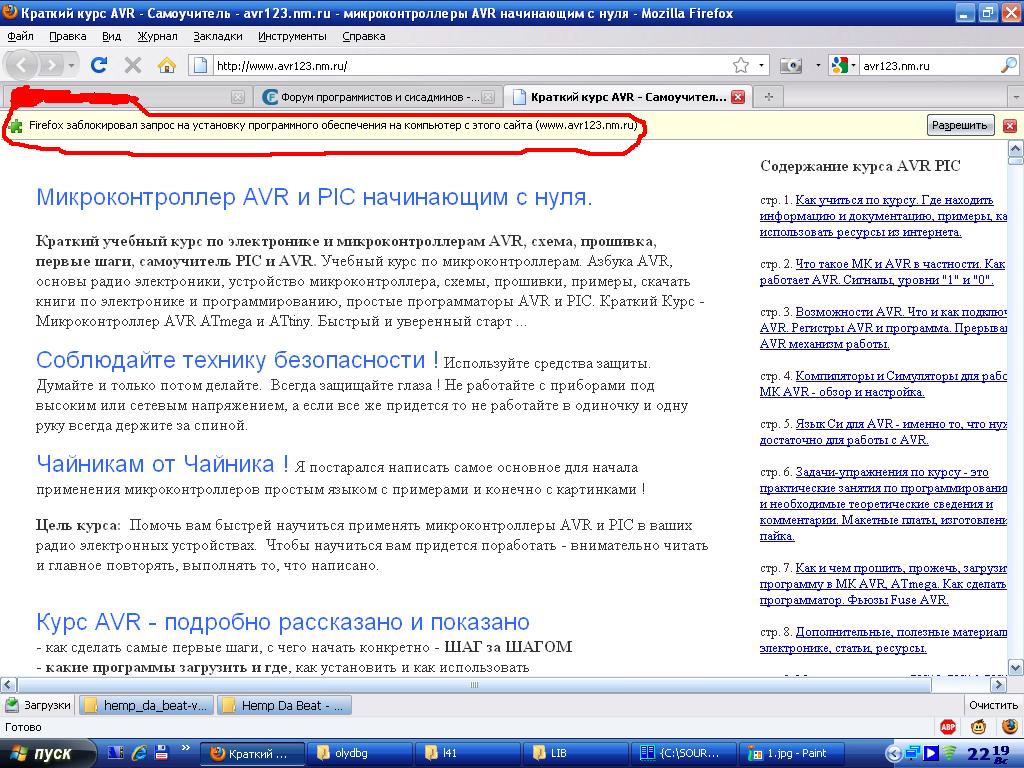Click horizontal scrollbar right arrow
The width and height of the screenshot is (1024, 768).
(998, 684)
